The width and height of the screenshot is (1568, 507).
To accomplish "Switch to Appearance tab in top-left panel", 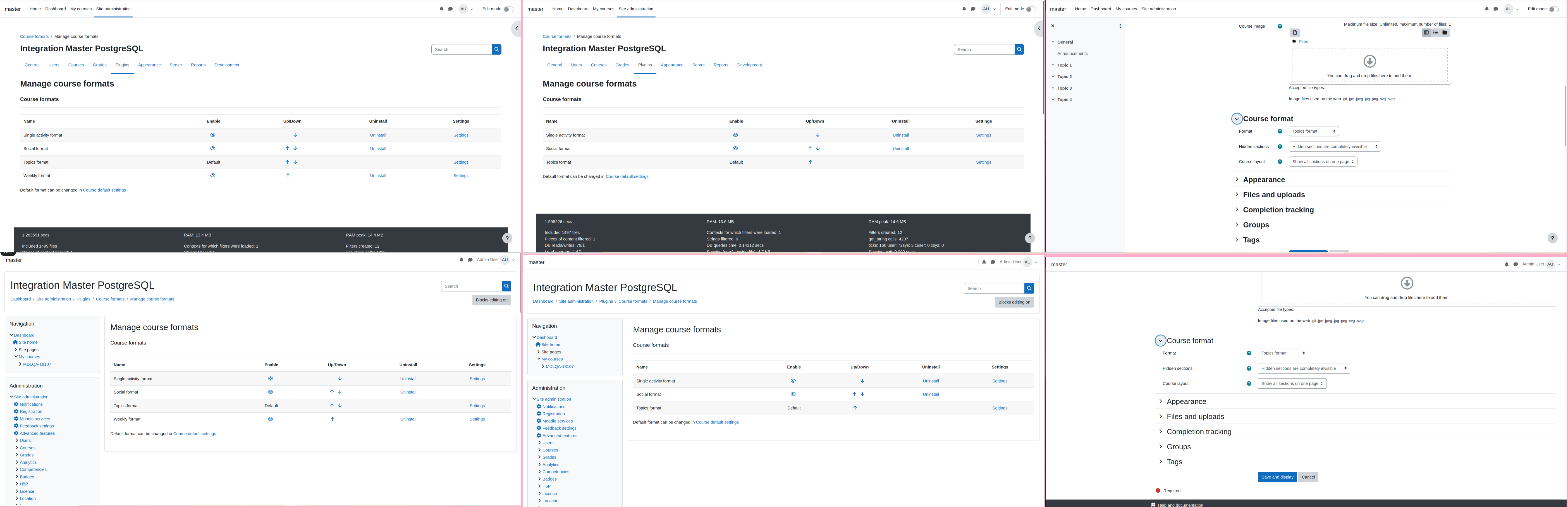I will pos(149,65).
